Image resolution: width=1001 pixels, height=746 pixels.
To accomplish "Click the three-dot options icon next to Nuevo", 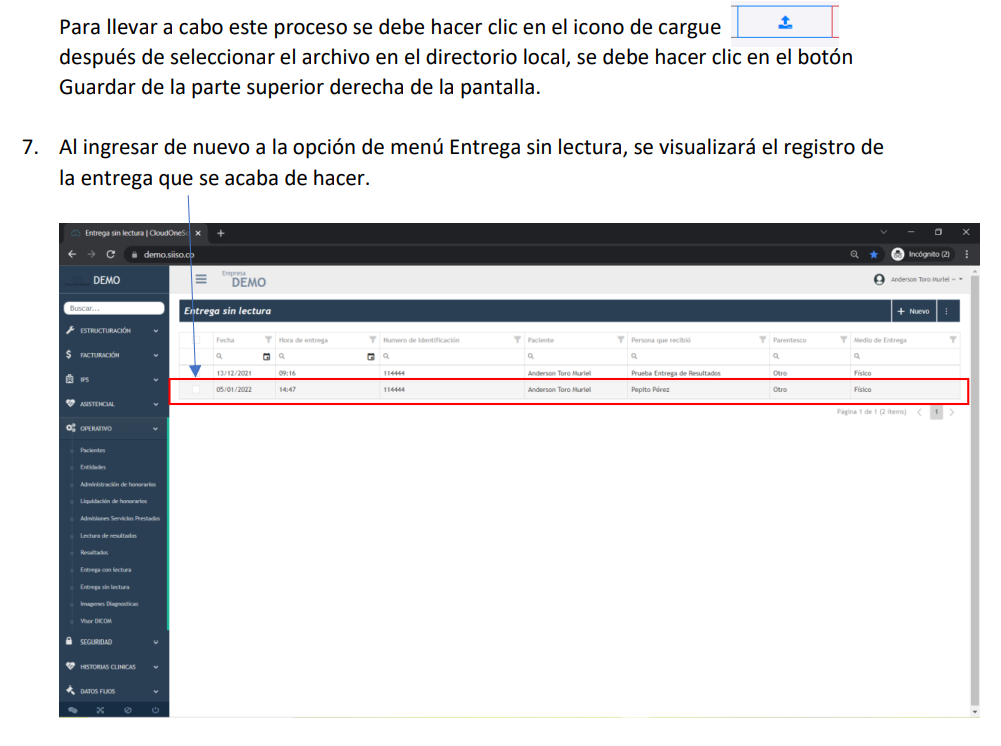I will (x=946, y=311).
